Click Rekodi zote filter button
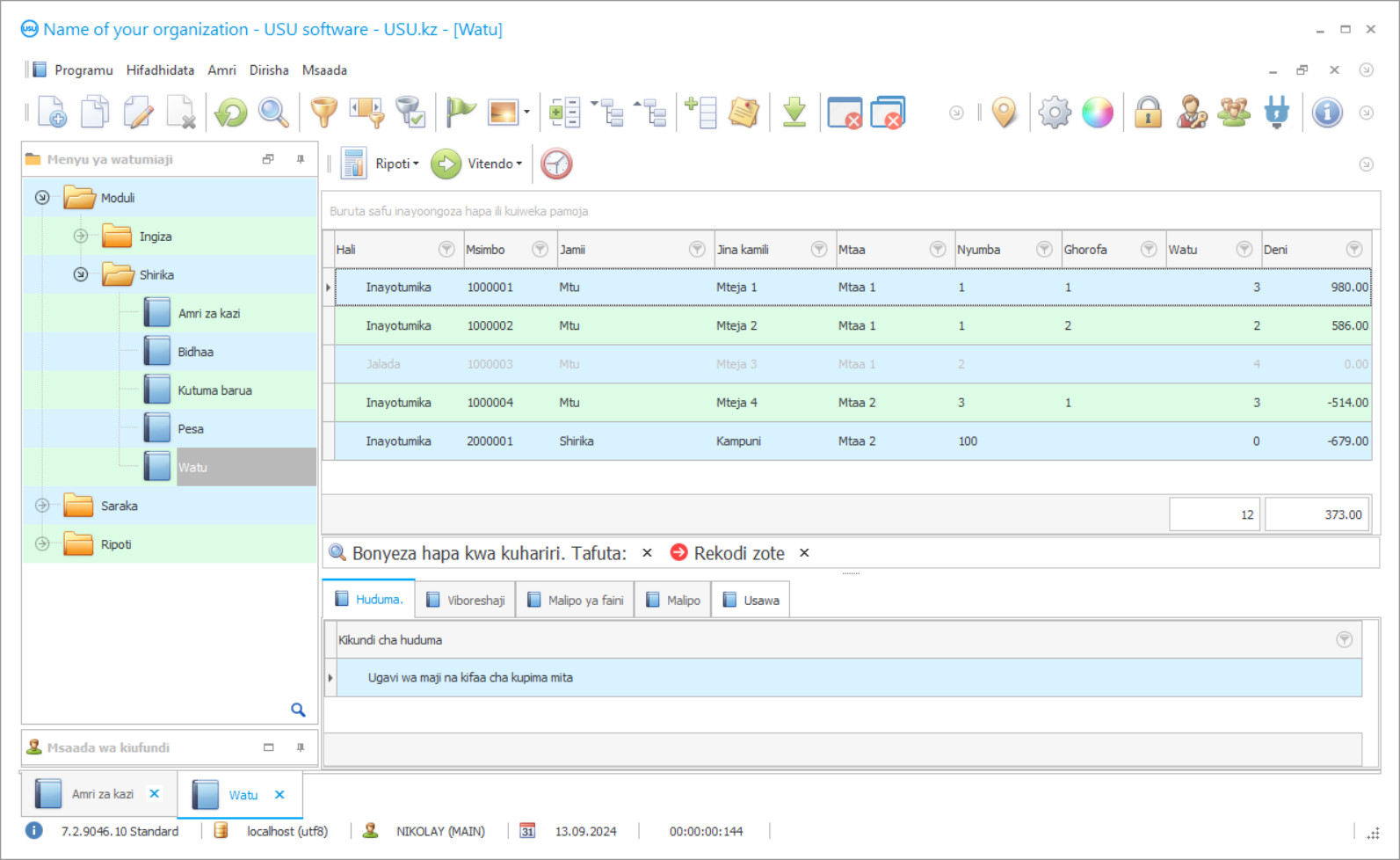Screen dimensions: 1400x860 (x=728, y=553)
